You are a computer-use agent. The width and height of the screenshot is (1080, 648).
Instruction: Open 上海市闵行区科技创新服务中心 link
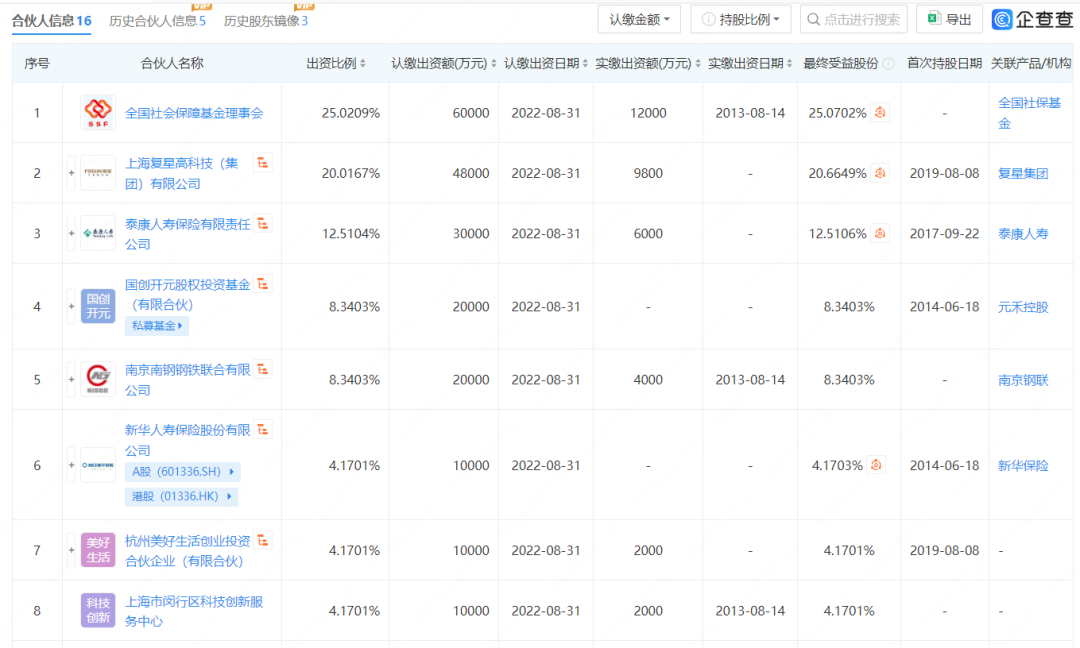pos(194,611)
